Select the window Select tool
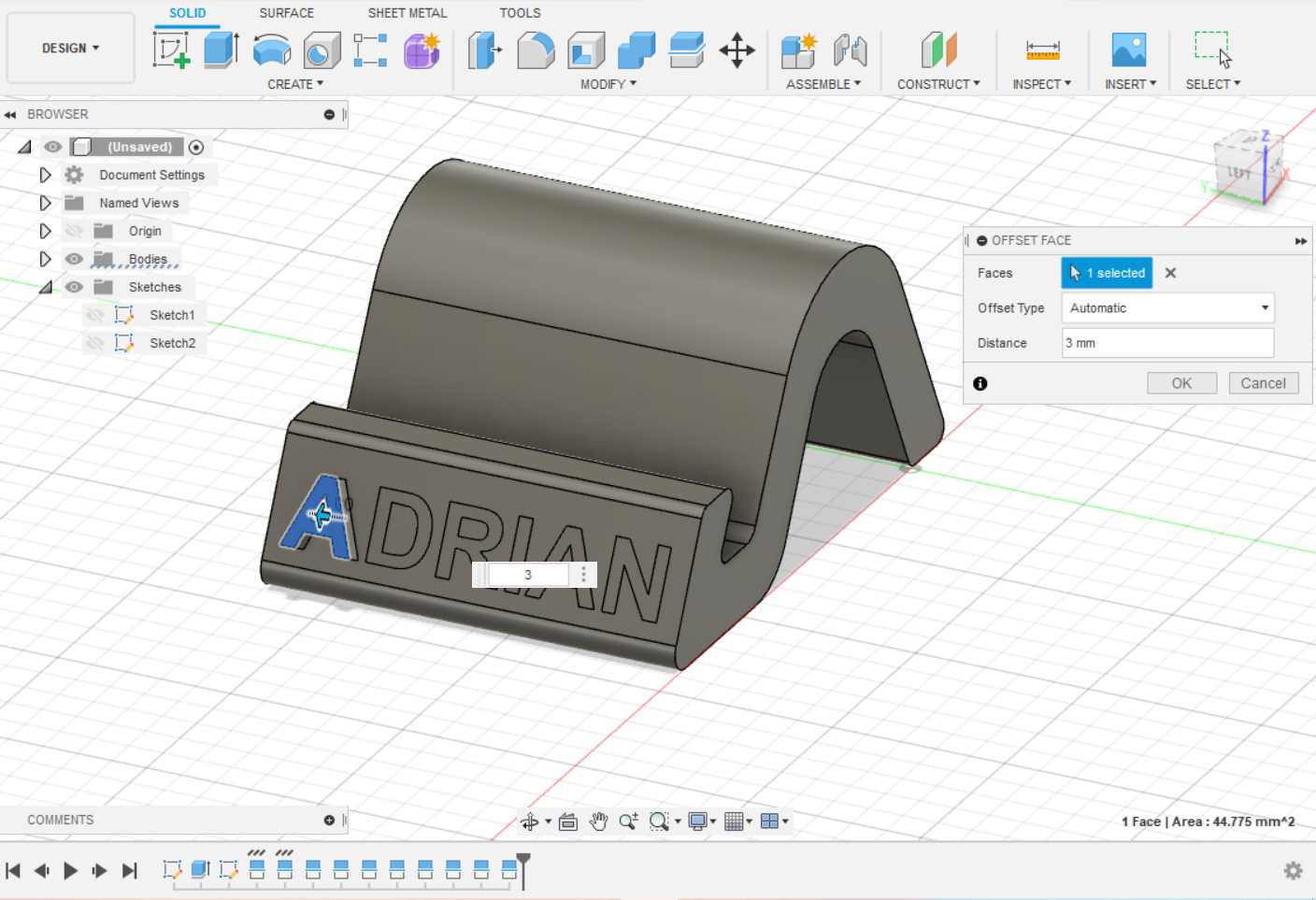The height and width of the screenshot is (900, 1316). tap(1213, 50)
